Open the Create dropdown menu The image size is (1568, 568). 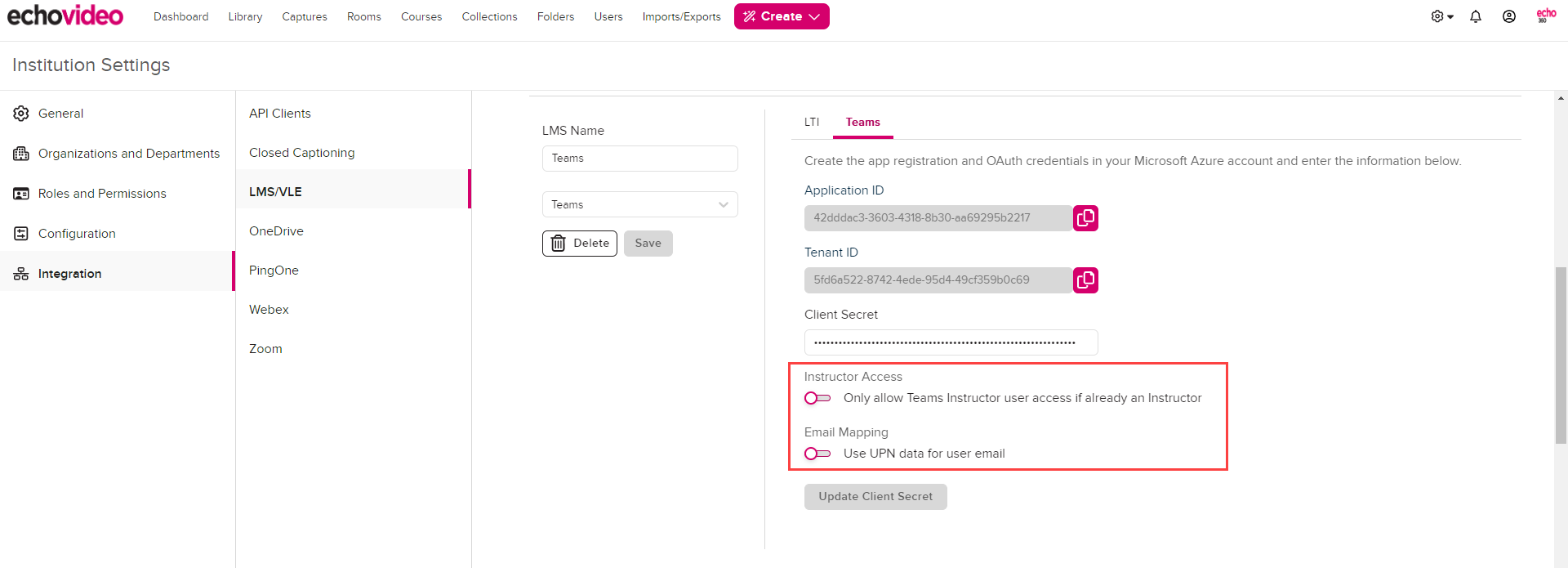[782, 16]
